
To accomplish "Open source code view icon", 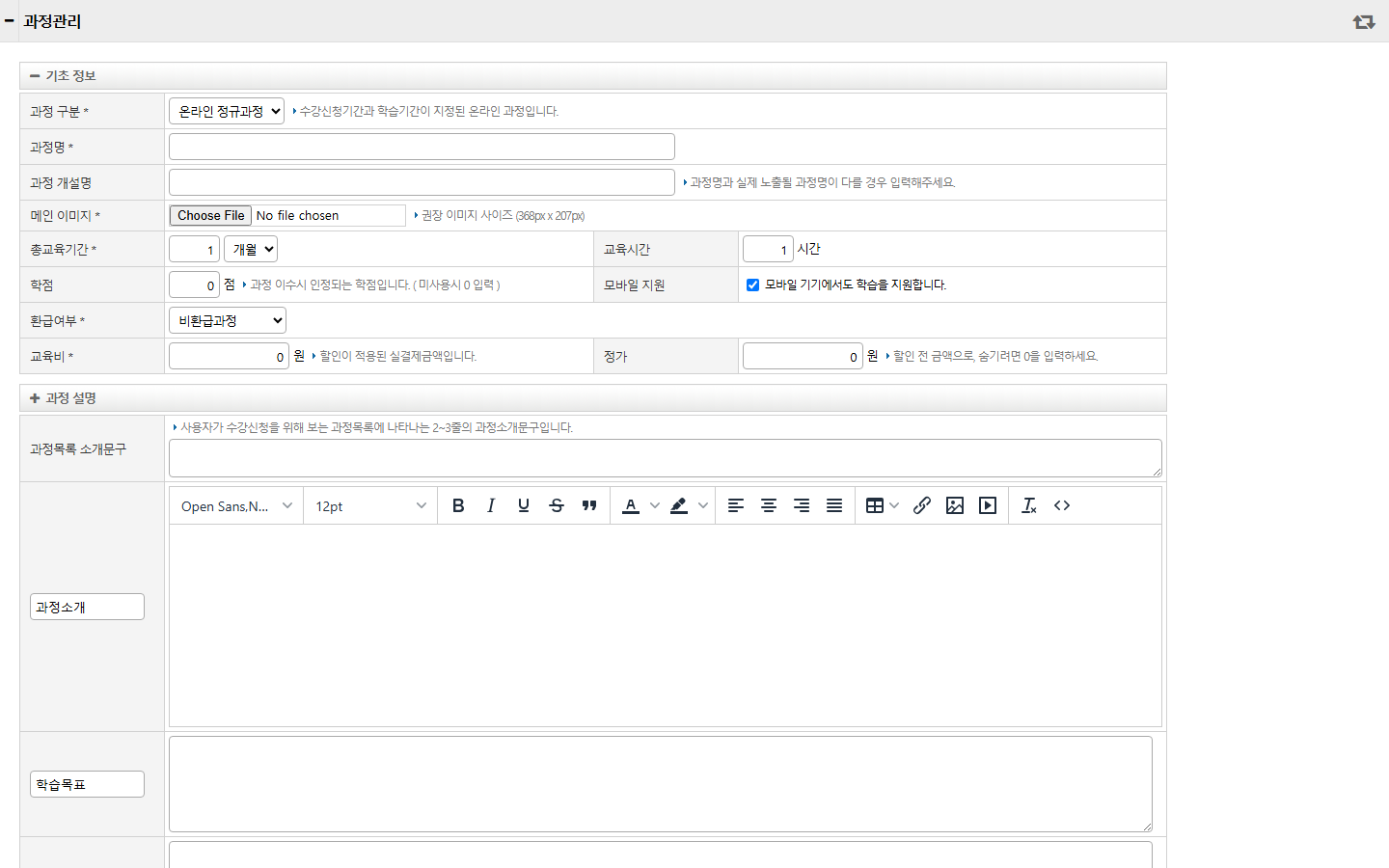I will click(x=1062, y=505).
